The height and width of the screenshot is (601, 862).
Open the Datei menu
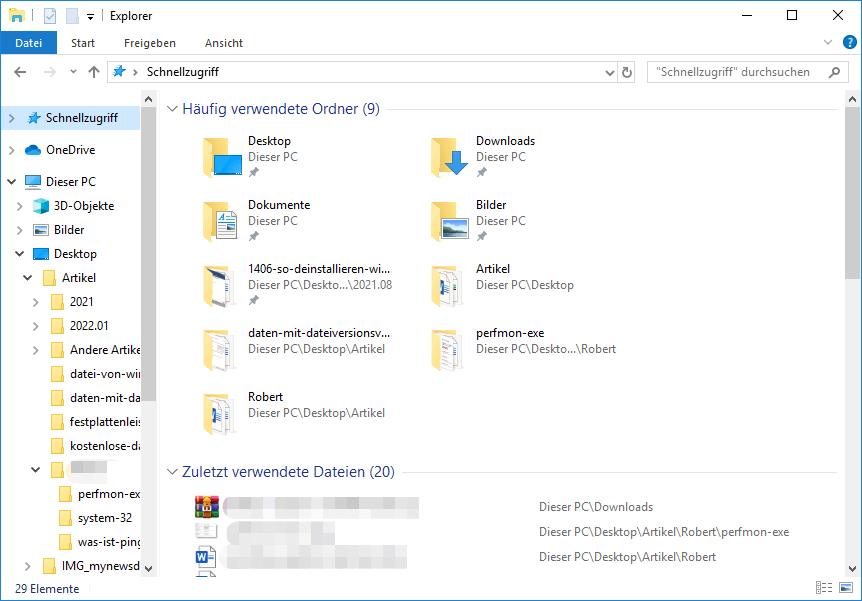coord(28,43)
